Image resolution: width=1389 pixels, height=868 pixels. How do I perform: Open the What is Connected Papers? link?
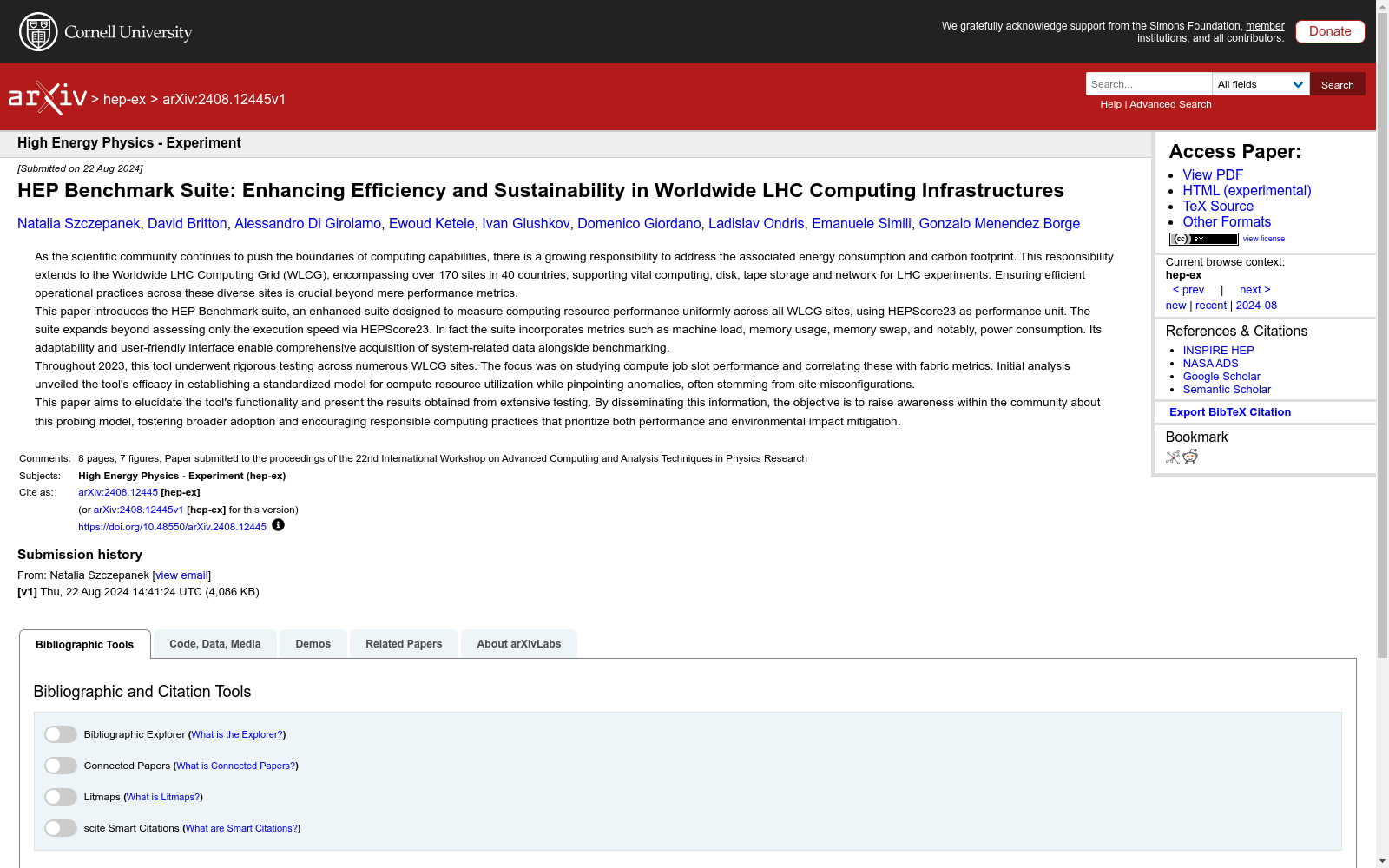[x=236, y=766]
